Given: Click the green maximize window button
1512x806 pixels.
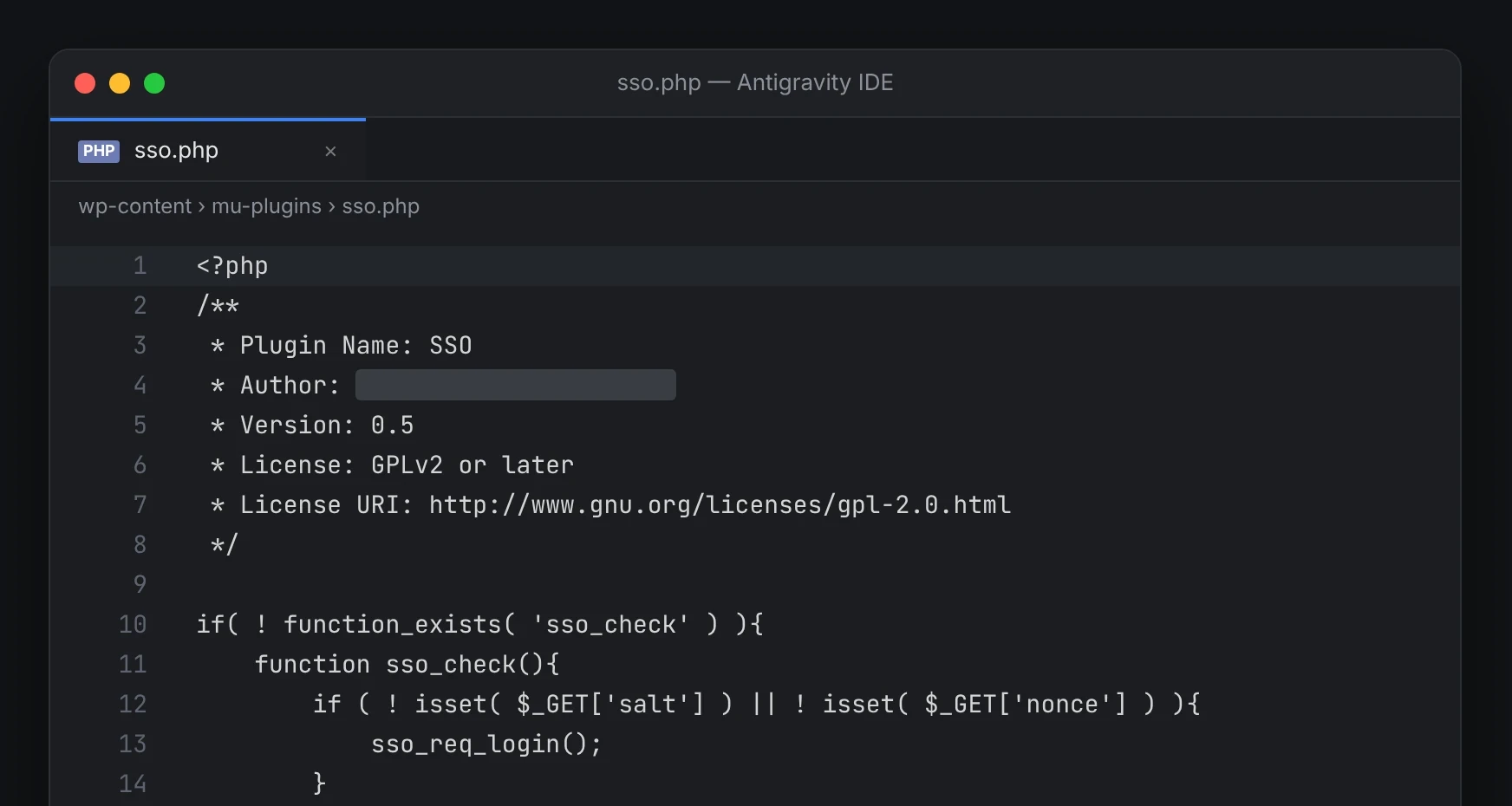Looking at the screenshot, I should pos(154,83).
